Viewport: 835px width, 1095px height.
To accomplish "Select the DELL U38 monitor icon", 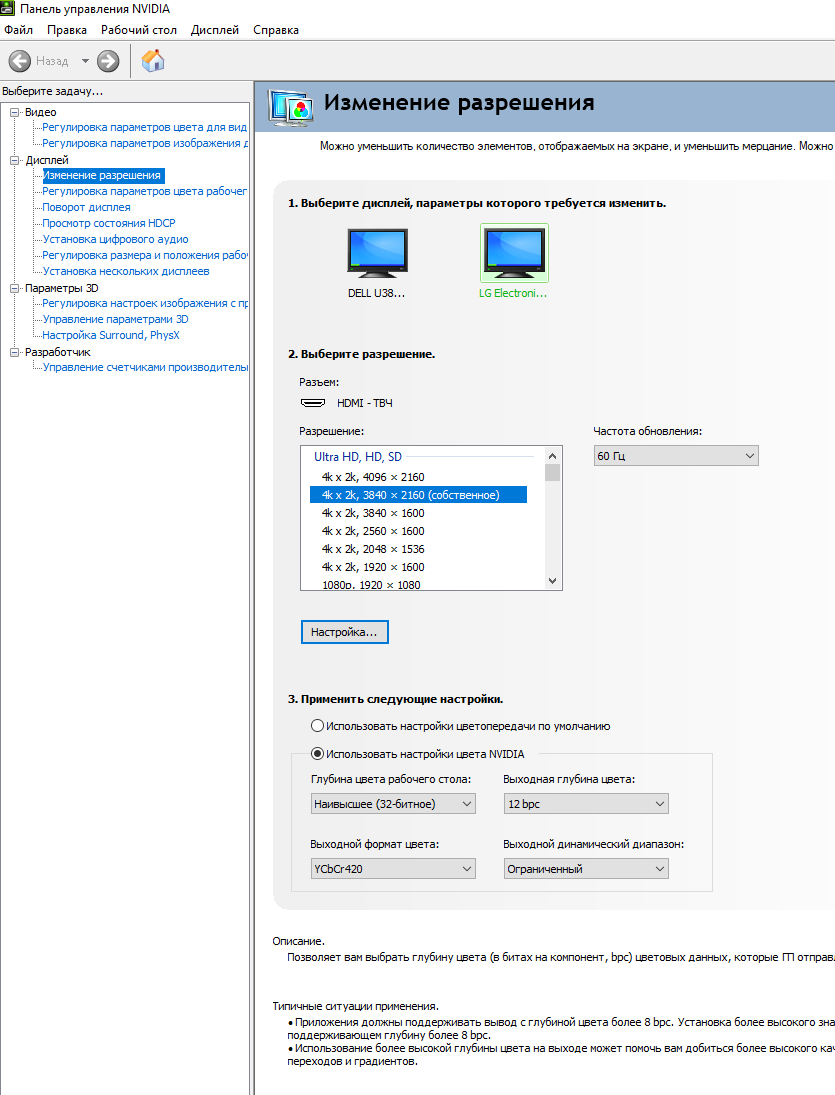I will click(x=377, y=252).
